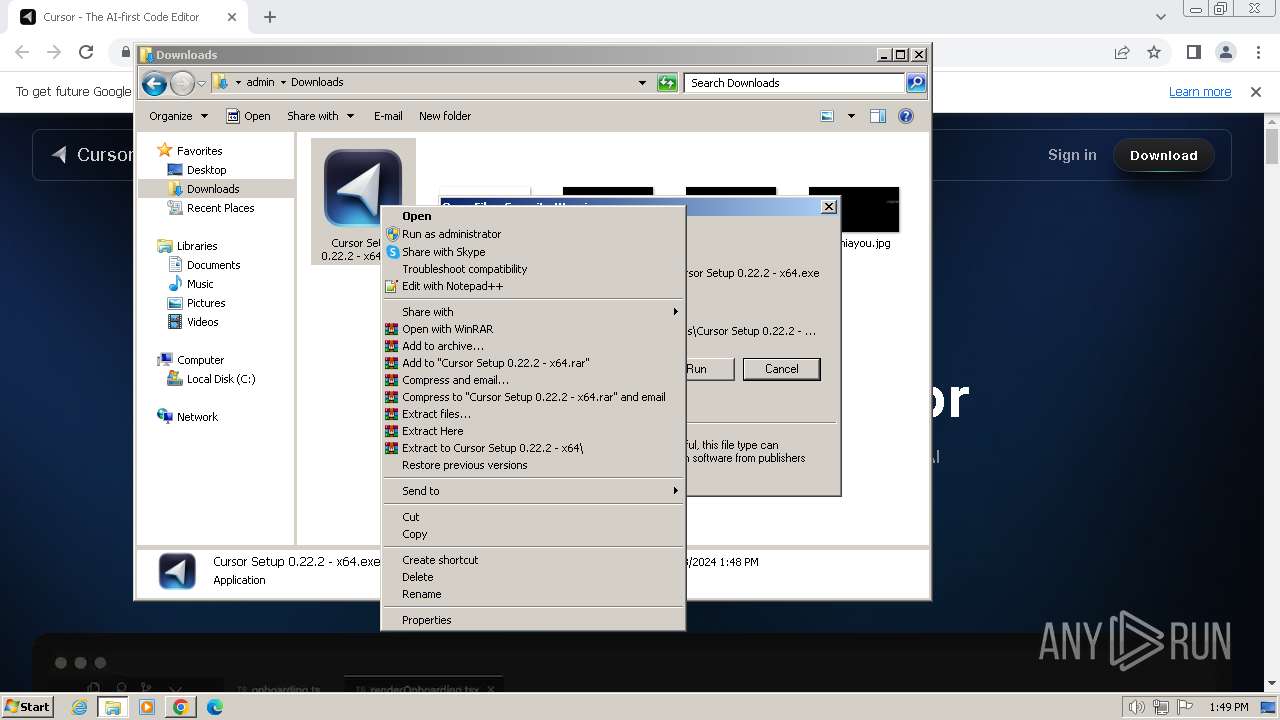Click New folder in the toolbar
The height and width of the screenshot is (720, 1280).
[445, 116]
